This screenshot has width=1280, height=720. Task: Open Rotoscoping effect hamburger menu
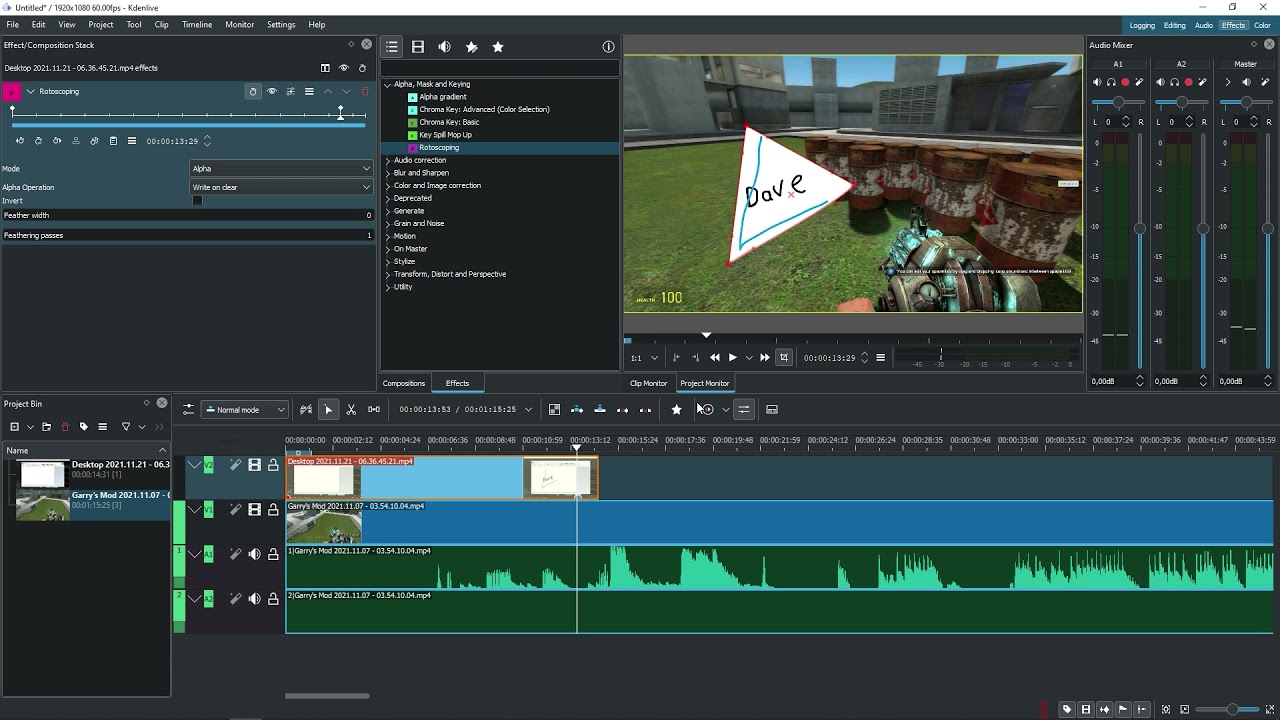pos(309,91)
